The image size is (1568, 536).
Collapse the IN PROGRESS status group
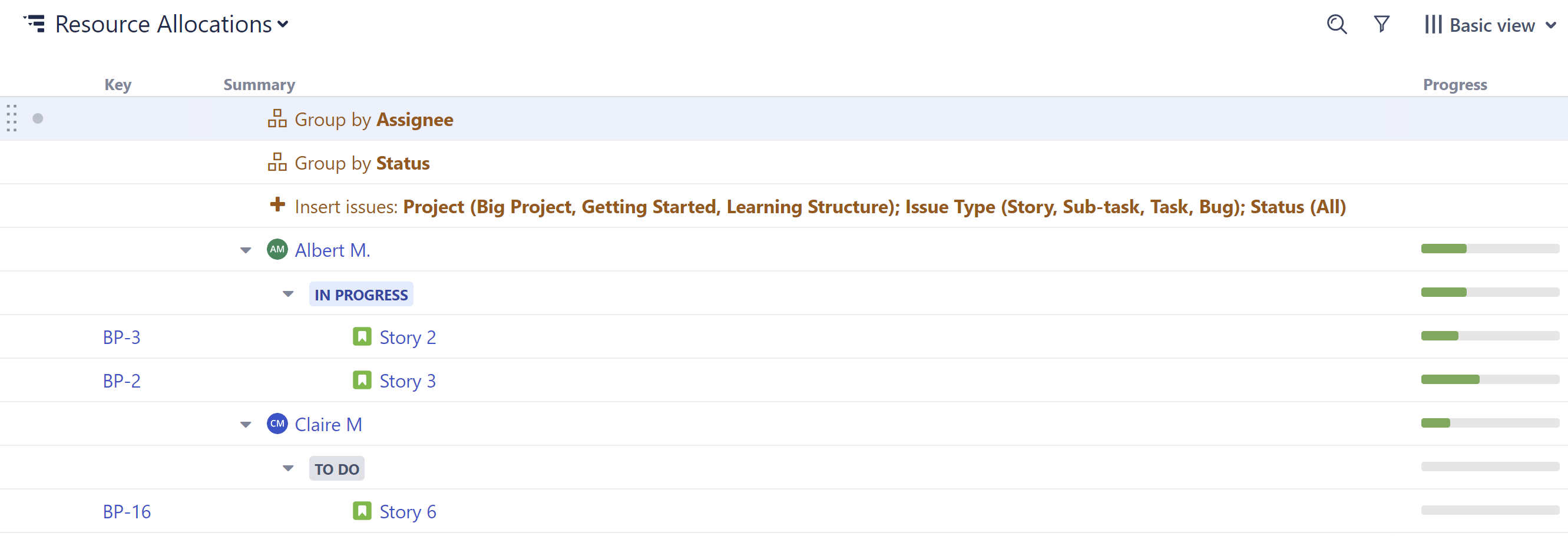point(287,293)
